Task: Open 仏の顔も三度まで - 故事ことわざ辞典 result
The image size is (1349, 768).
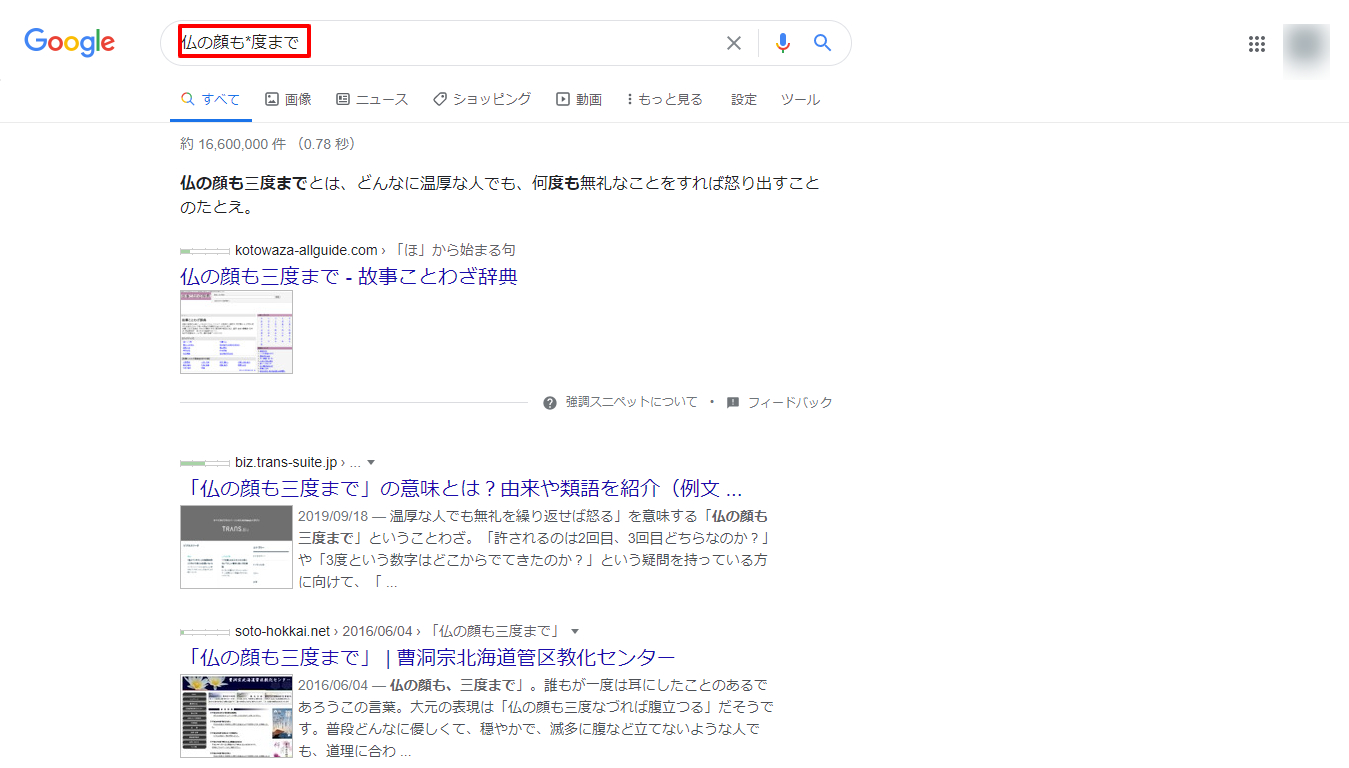Action: (x=349, y=276)
